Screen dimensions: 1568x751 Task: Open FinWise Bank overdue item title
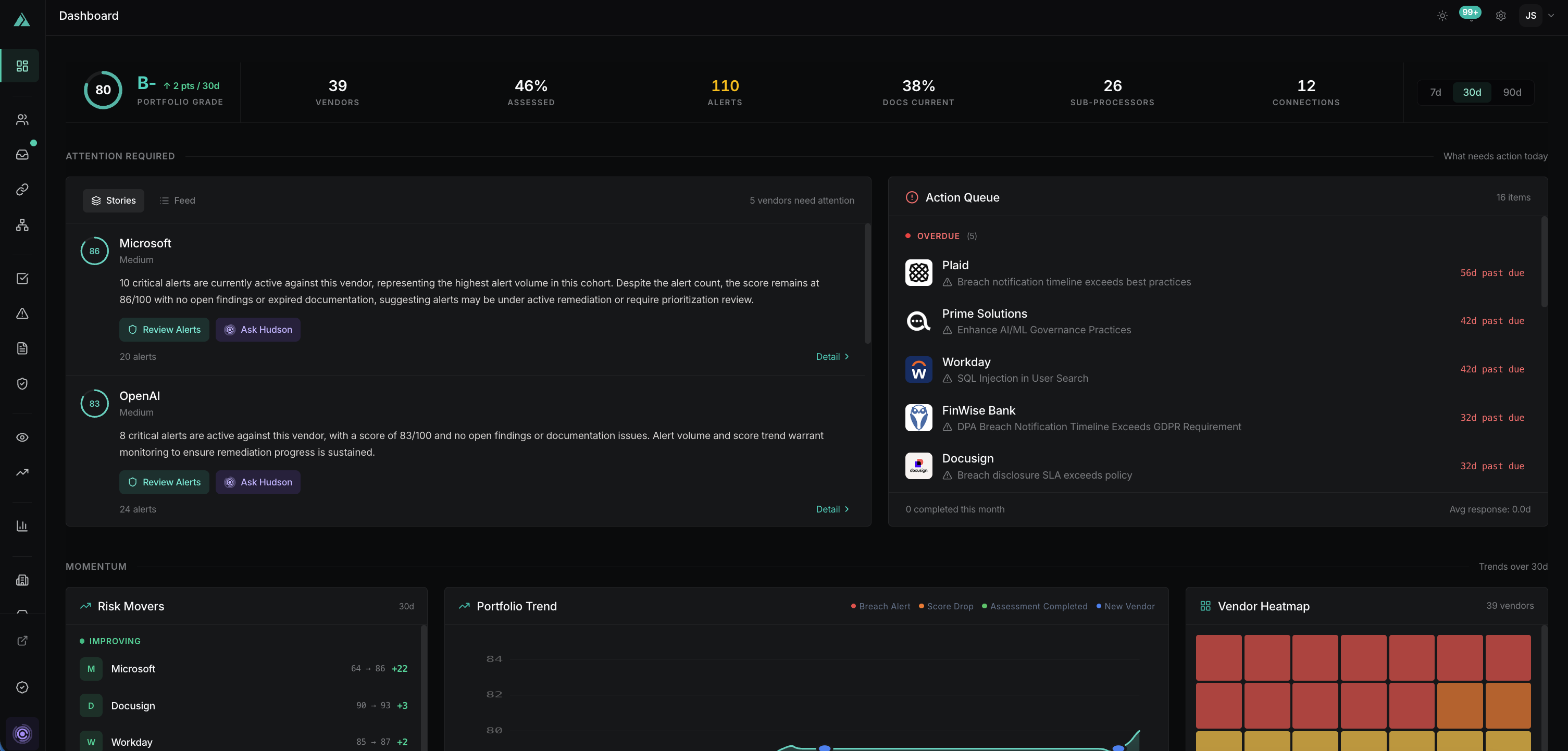tap(979, 411)
